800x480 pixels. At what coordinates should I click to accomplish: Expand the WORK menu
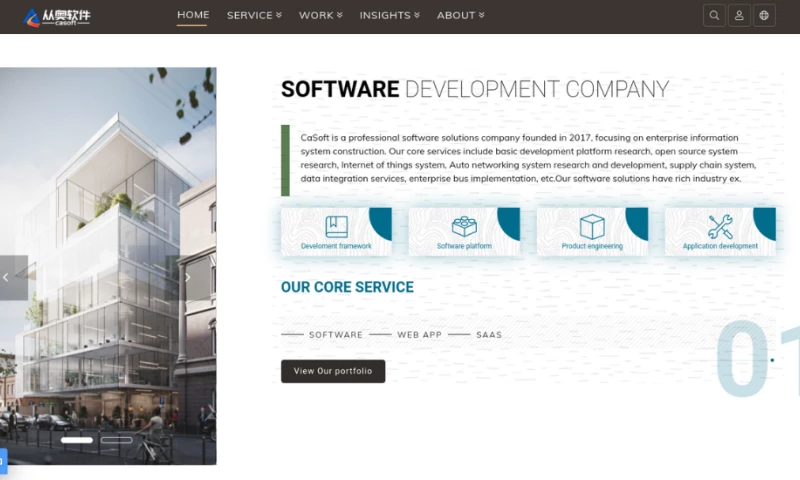320,15
